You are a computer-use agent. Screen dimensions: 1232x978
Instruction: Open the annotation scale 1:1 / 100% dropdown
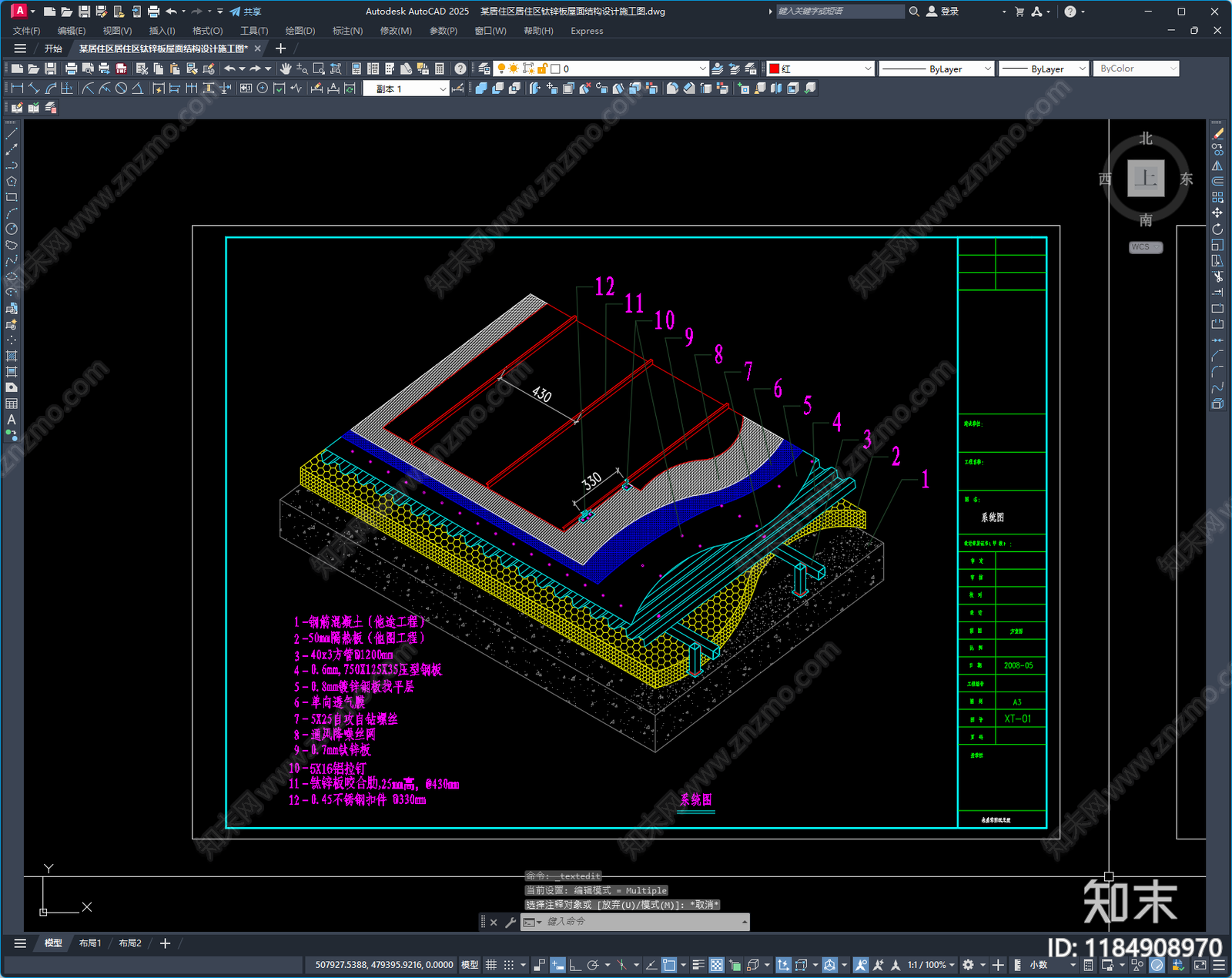pos(931,965)
